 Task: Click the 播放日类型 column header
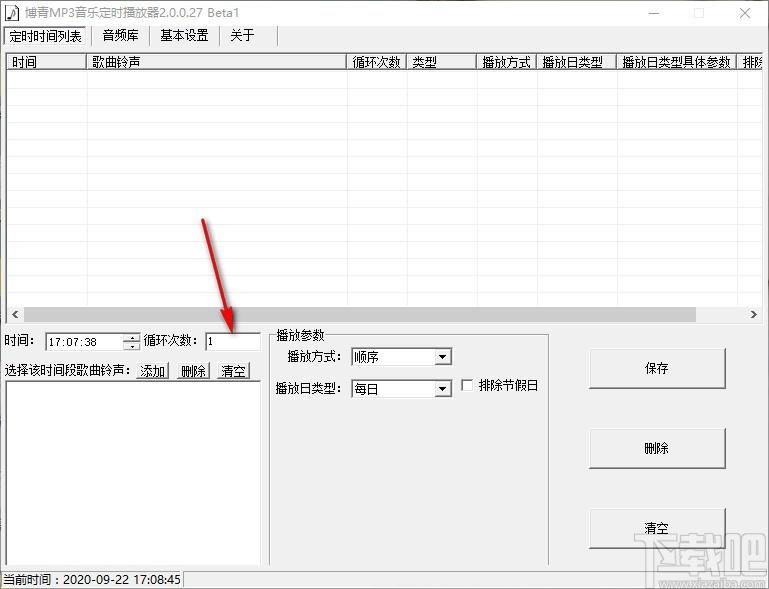pyautogui.click(x=577, y=62)
